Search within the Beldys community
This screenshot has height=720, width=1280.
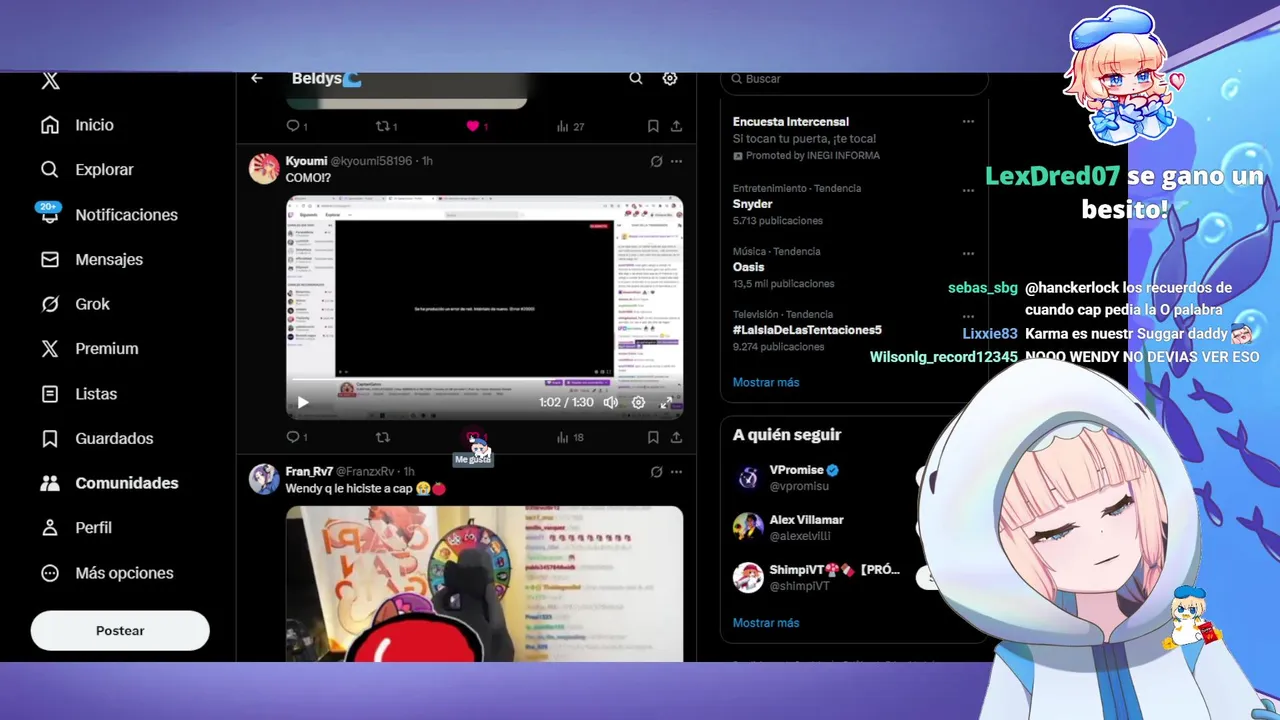[636, 78]
